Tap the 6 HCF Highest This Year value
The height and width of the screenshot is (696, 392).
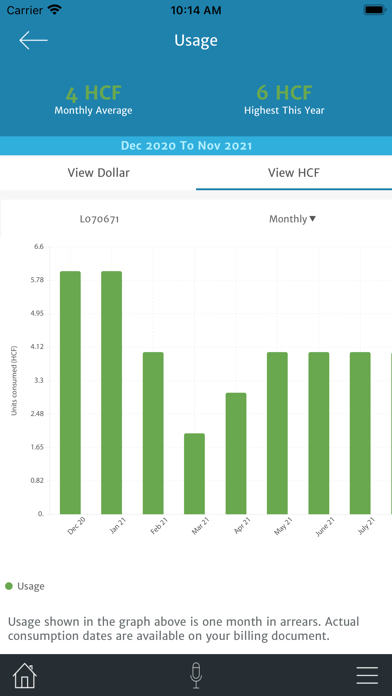point(284,93)
